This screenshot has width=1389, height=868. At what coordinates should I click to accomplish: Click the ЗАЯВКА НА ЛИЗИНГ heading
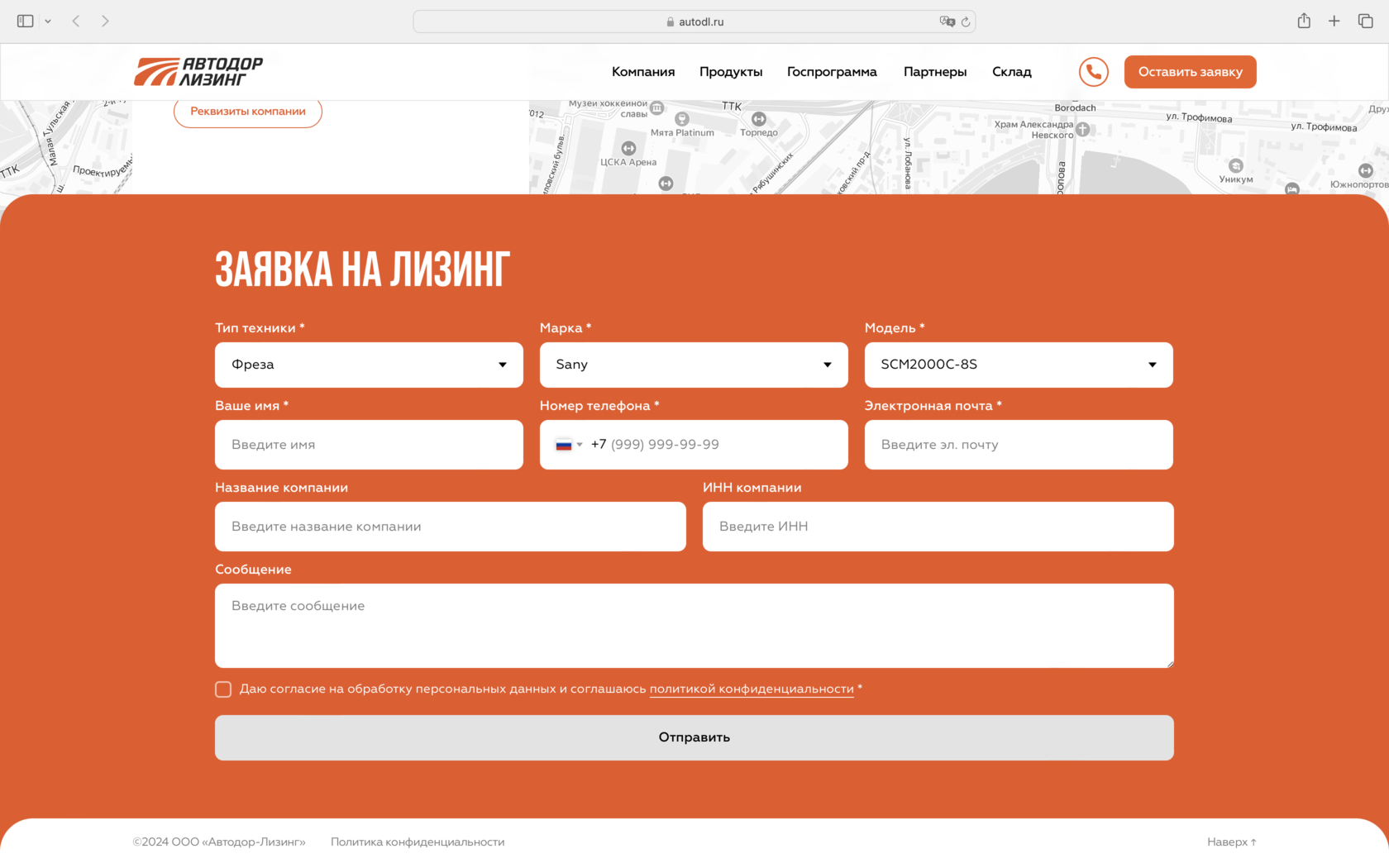click(363, 269)
